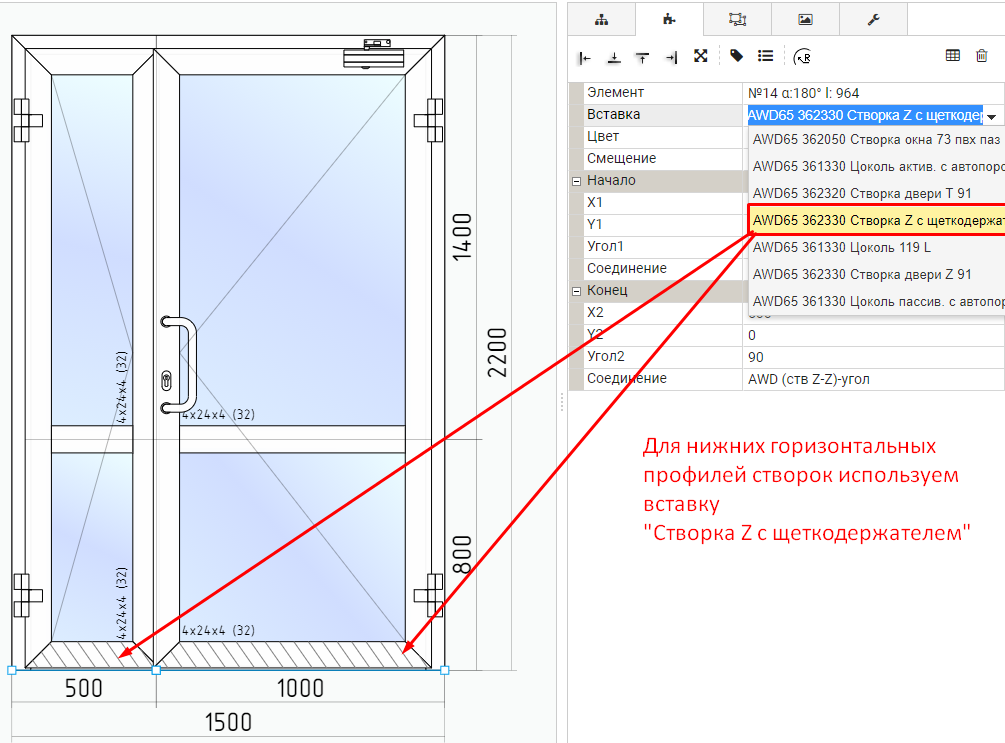This screenshot has width=1005, height=743.
Task: Click the align to left edge icon
Action: coord(585,58)
